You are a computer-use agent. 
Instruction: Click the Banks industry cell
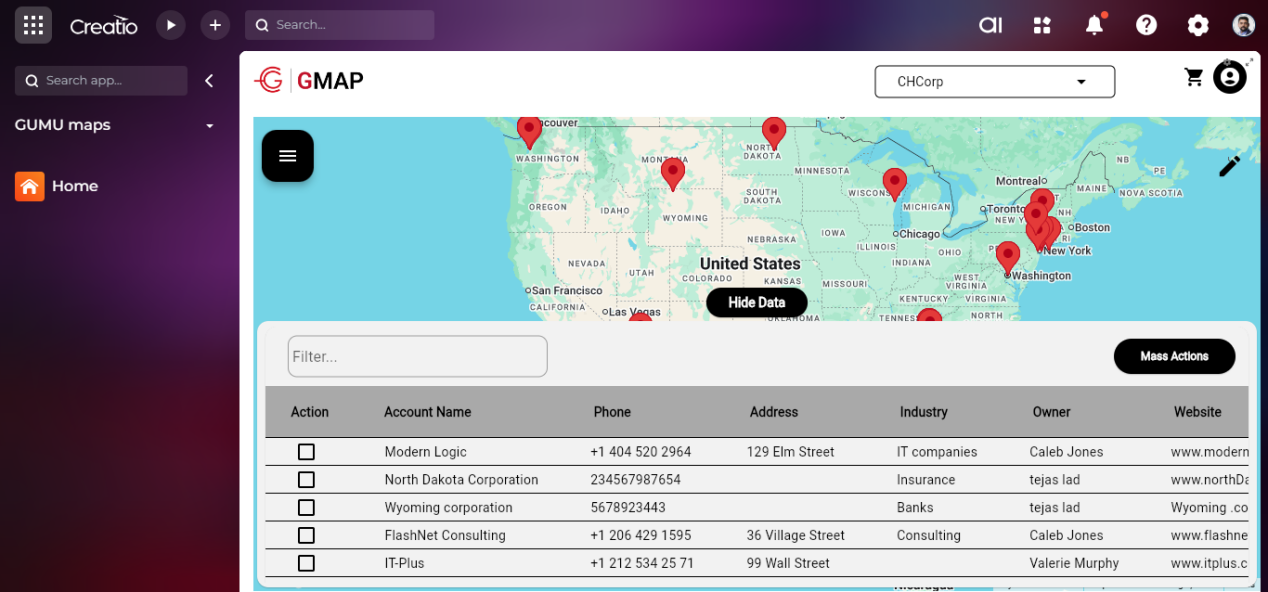point(915,508)
